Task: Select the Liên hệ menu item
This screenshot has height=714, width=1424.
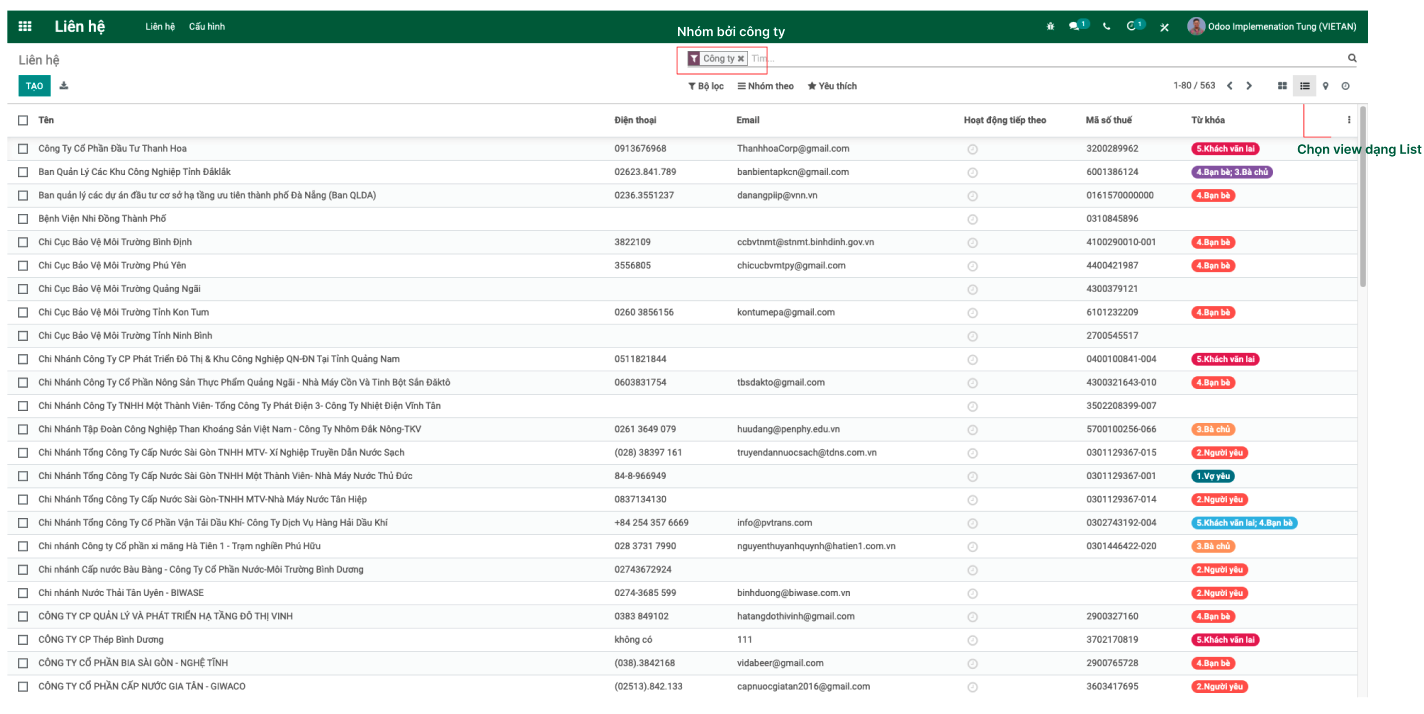Action: click(160, 26)
